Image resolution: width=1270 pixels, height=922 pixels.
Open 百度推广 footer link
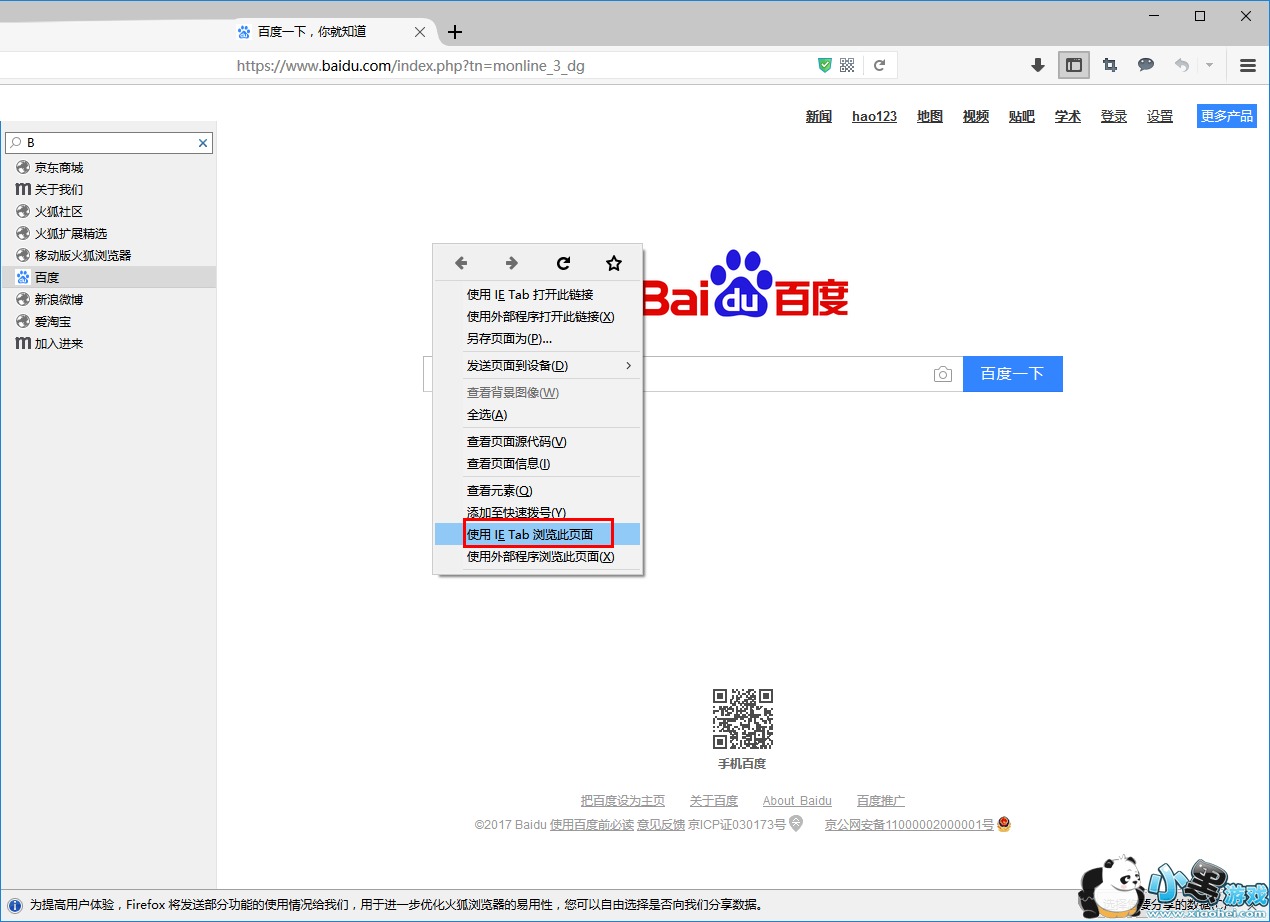(881, 801)
